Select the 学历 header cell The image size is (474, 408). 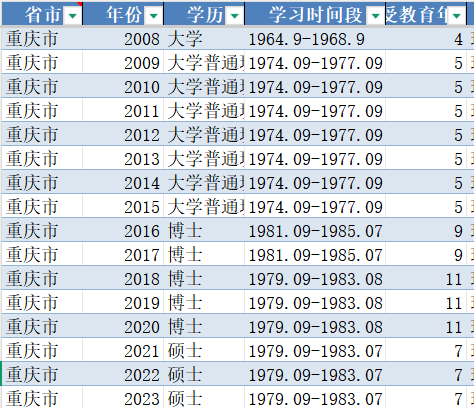[x=204, y=14]
